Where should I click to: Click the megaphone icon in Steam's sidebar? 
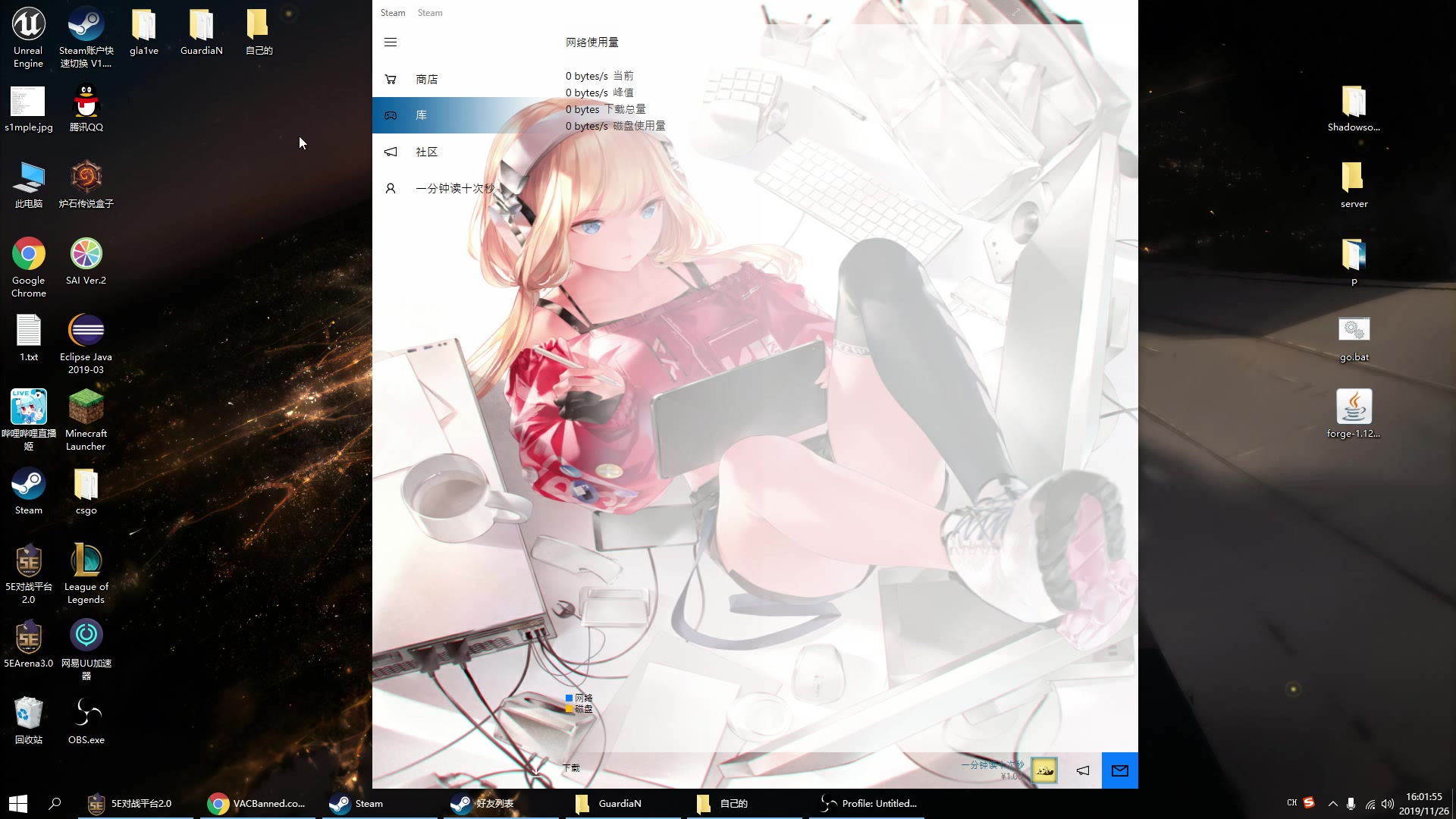tap(391, 152)
